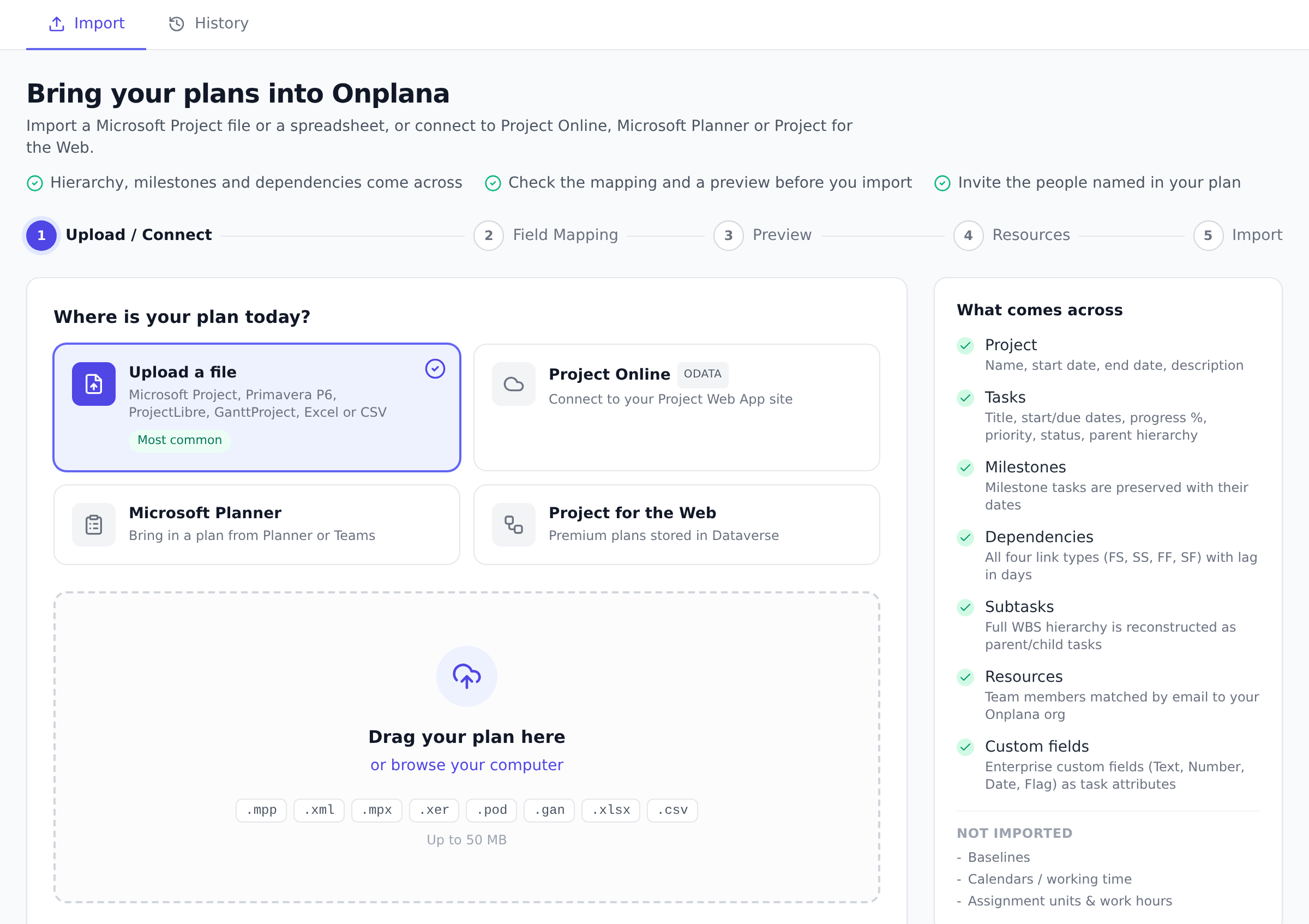Screen dimensions: 1309x924
Task: Open step 4 Resources
Action: point(1012,236)
